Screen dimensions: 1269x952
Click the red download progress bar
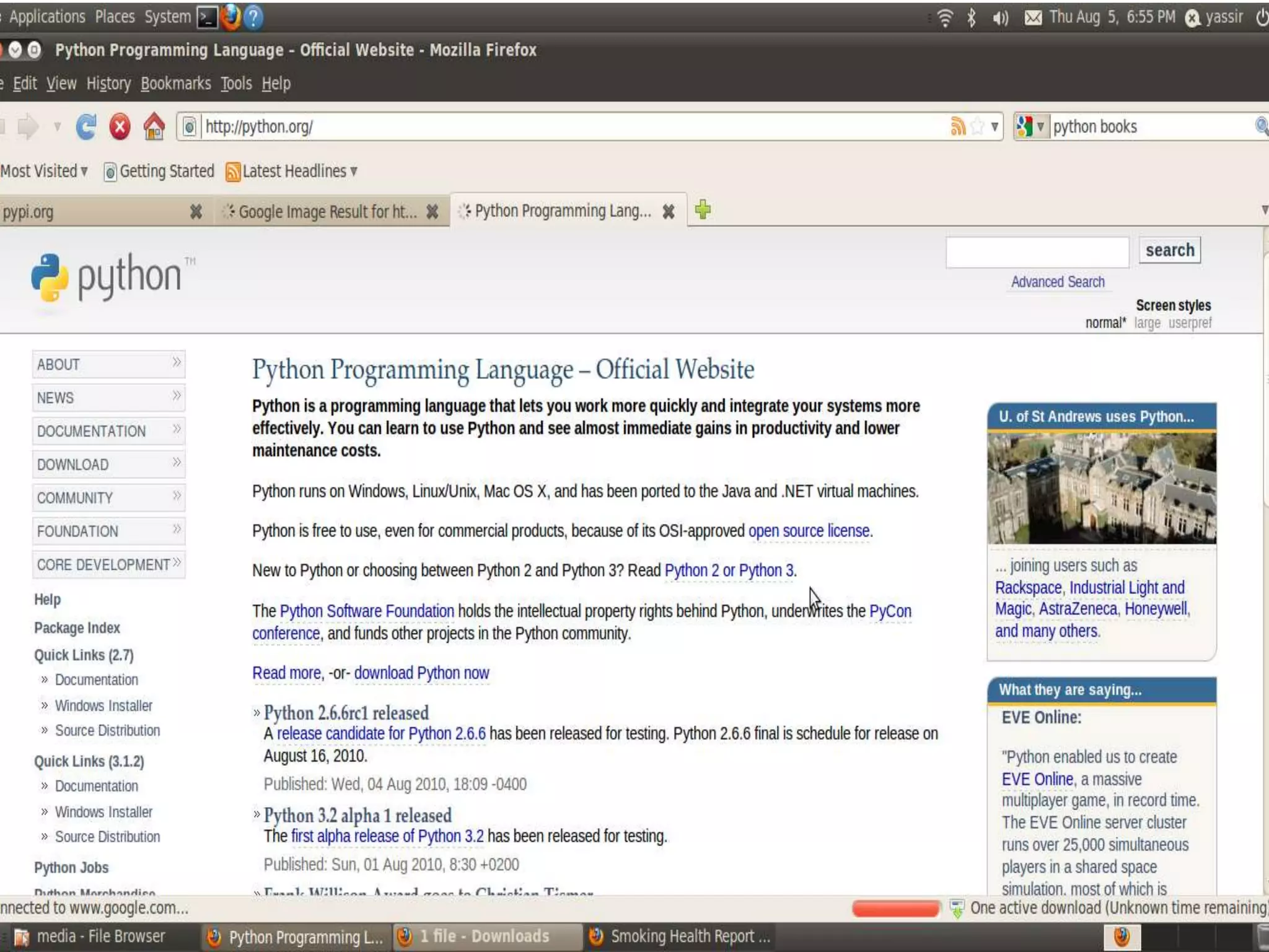pos(895,909)
